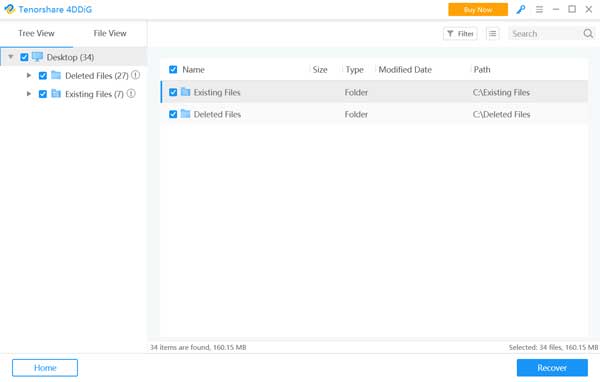Click info icon beside Deleted Files (27)
The image size is (600, 382).
pyautogui.click(x=135, y=75)
